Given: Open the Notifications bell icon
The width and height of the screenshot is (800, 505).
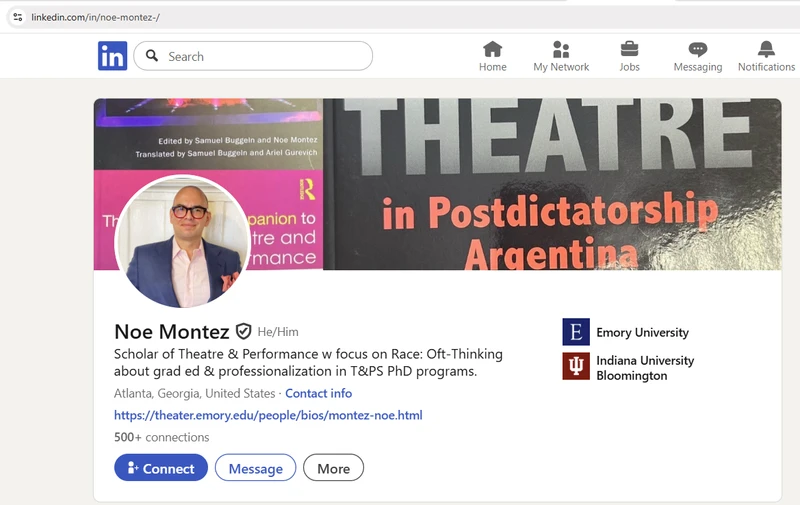Looking at the screenshot, I should click(766, 49).
